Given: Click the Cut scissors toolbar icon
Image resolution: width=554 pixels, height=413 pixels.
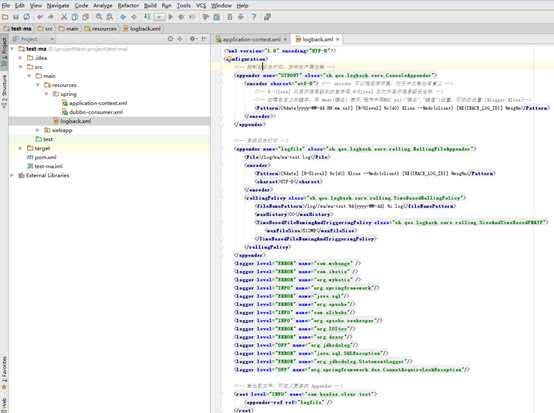Looking at the screenshot, I should 64,17.
